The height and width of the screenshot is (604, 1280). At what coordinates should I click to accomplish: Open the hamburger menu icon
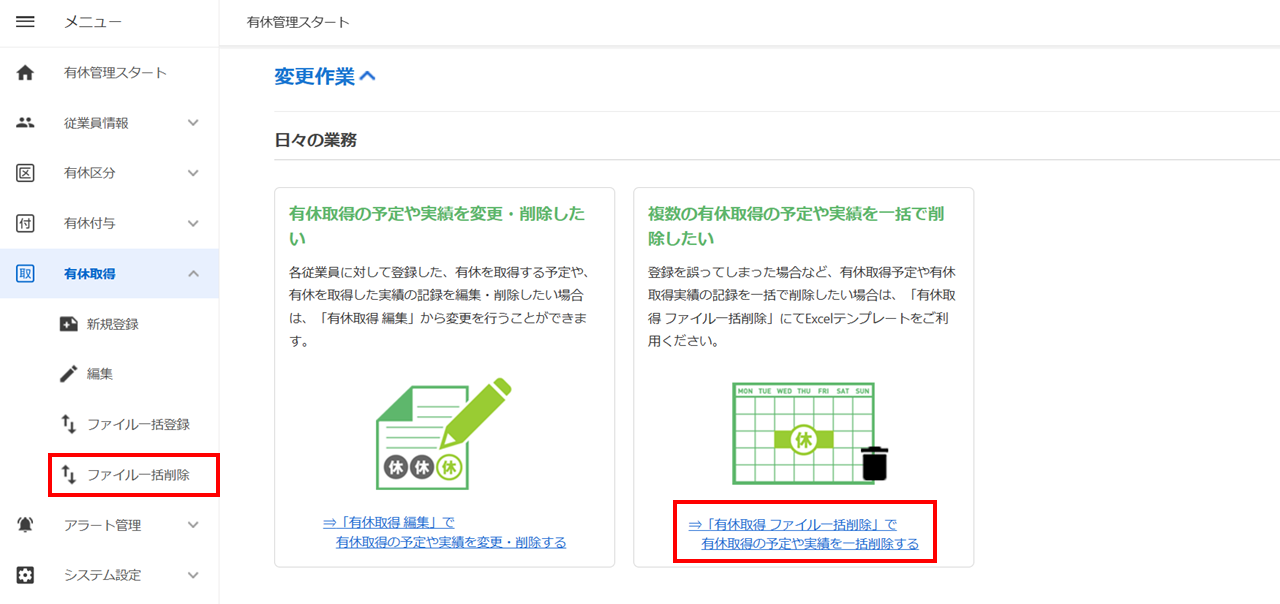coord(26,22)
